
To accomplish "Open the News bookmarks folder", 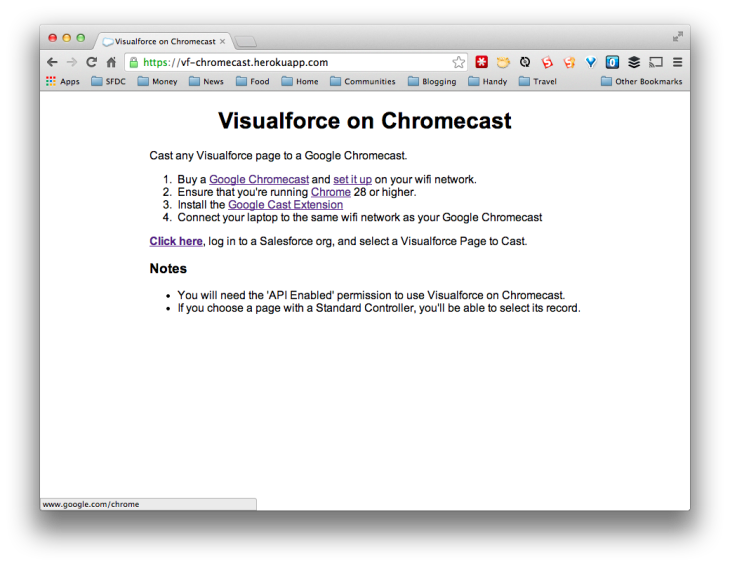I will (x=206, y=81).
